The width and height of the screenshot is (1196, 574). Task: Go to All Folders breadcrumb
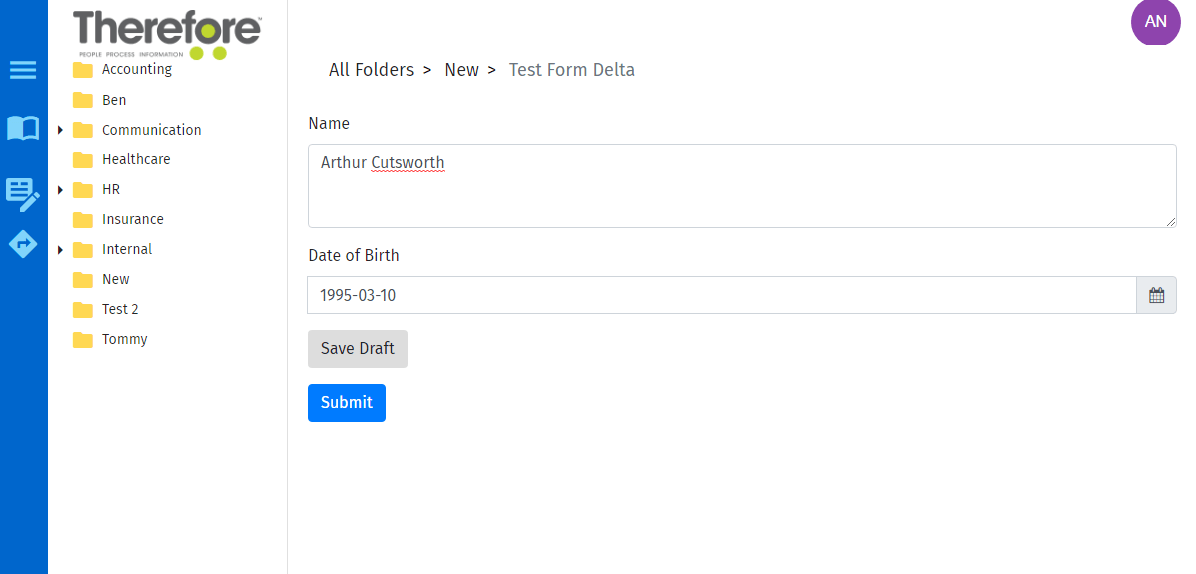point(371,70)
